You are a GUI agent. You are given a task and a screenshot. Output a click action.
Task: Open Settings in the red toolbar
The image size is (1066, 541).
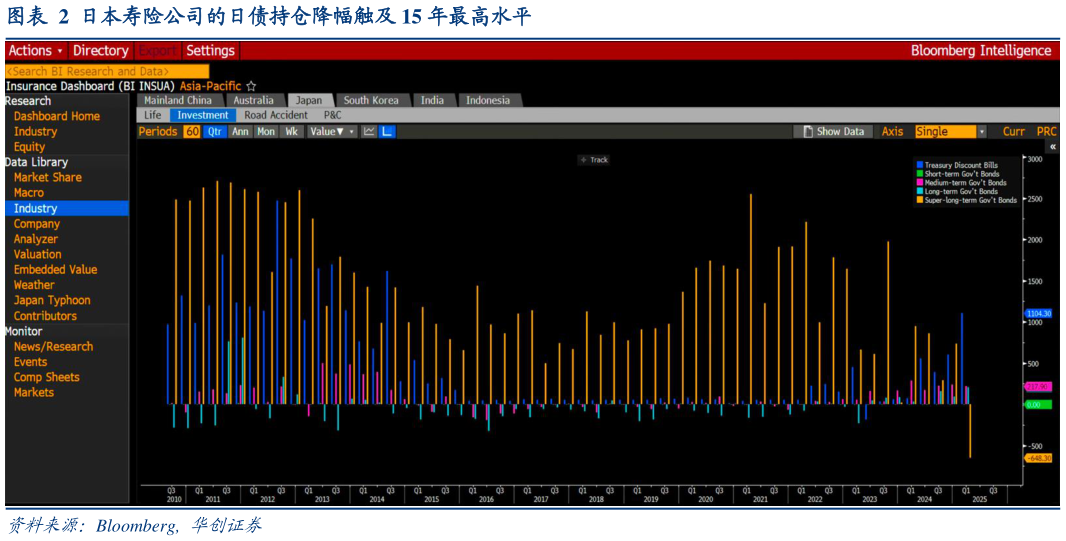click(x=210, y=50)
